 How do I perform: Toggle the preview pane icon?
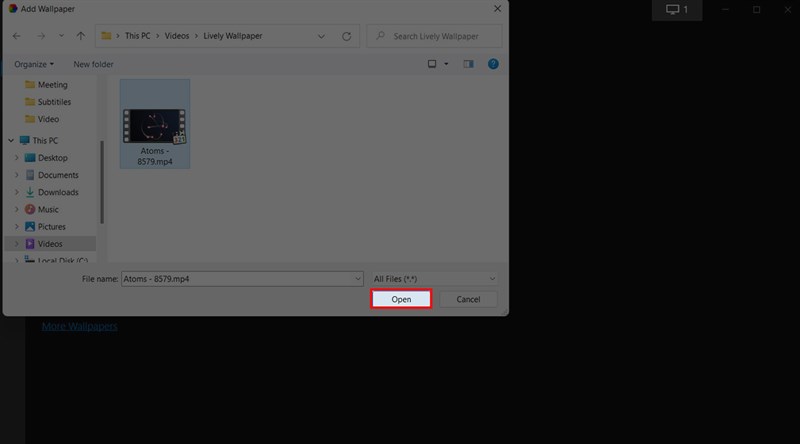(x=468, y=64)
